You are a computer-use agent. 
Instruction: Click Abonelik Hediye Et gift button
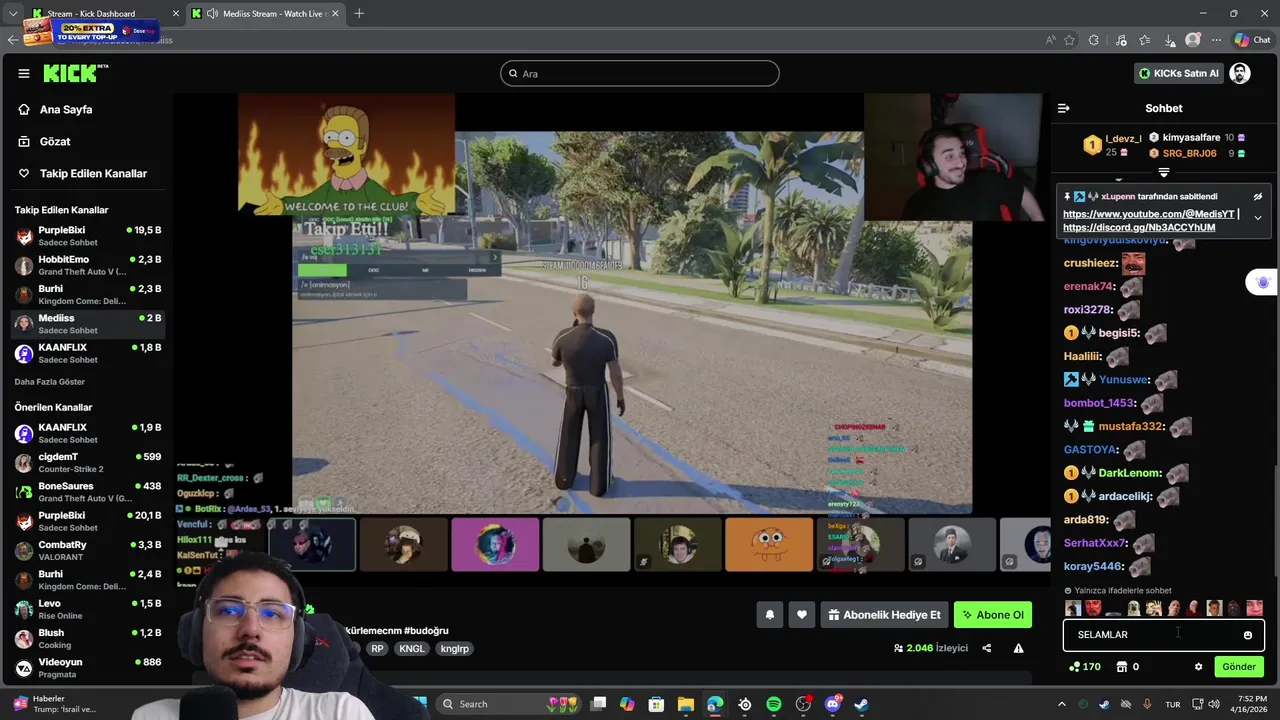click(x=884, y=615)
